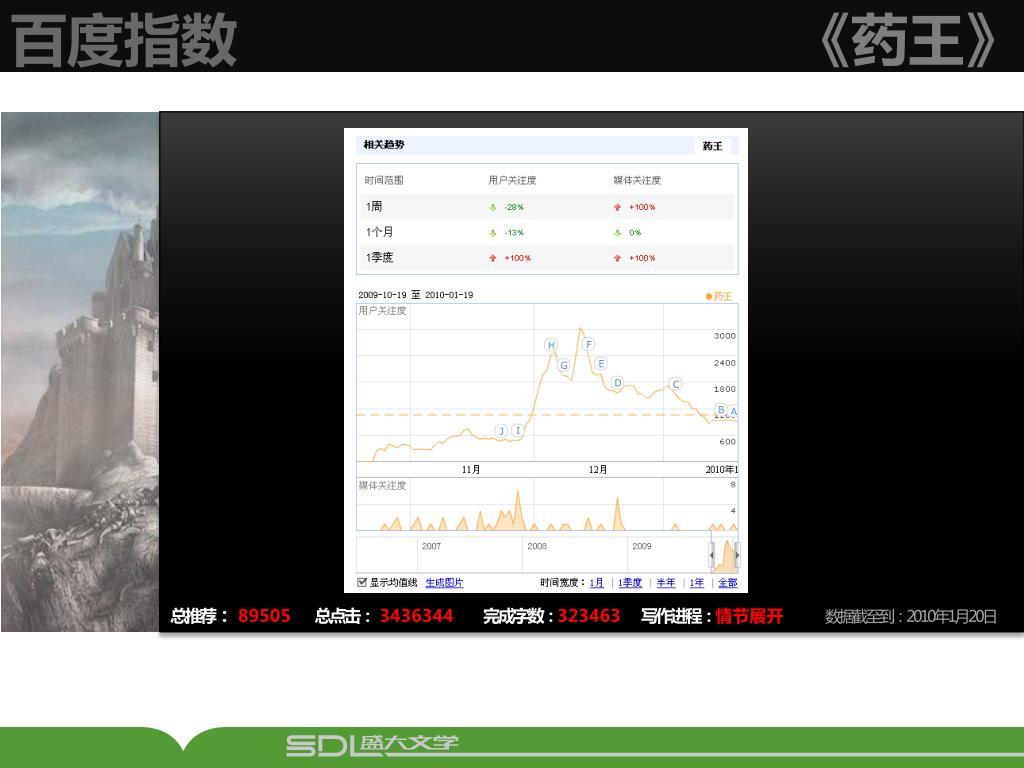Set time width to 1年
The image size is (1024, 768).
tap(697, 583)
